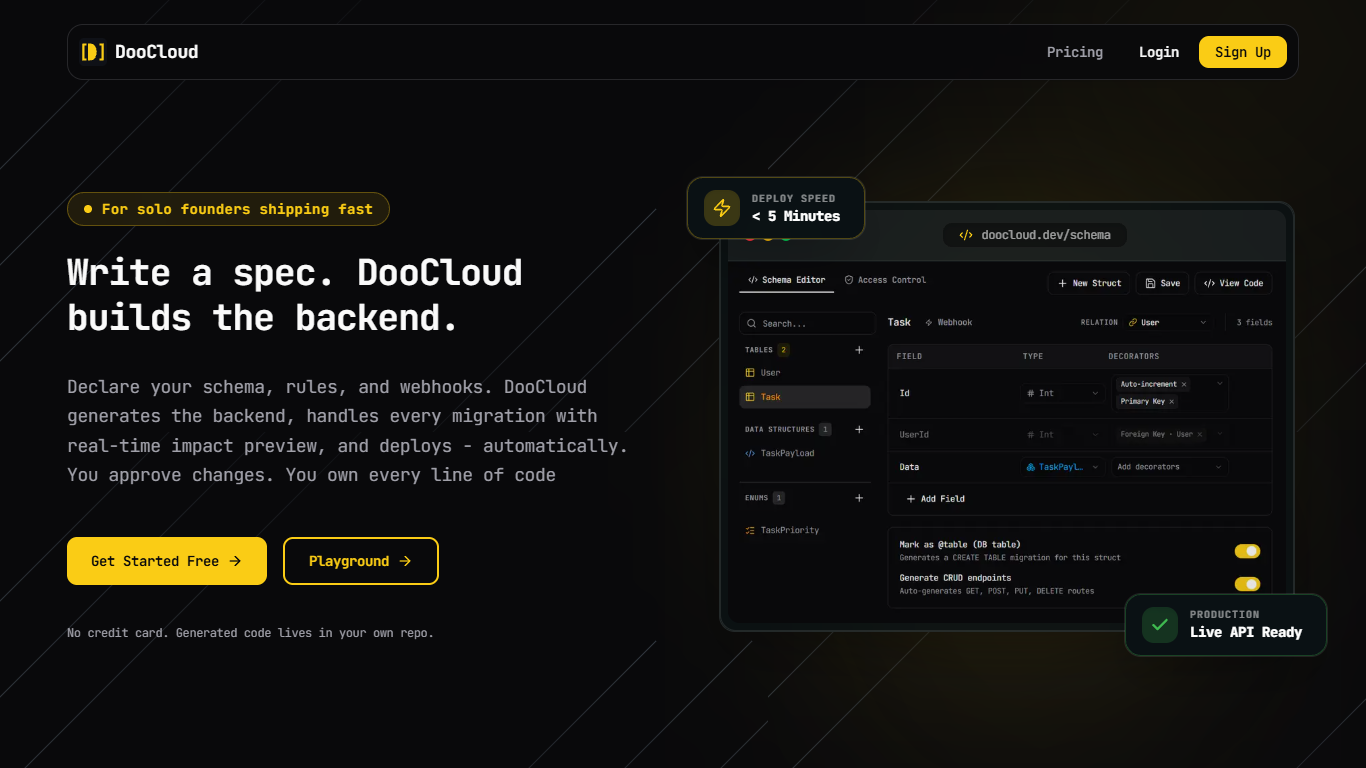Click the New Struct button
The width and height of the screenshot is (1366, 768).
pyautogui.click(x=1089, y=283)
